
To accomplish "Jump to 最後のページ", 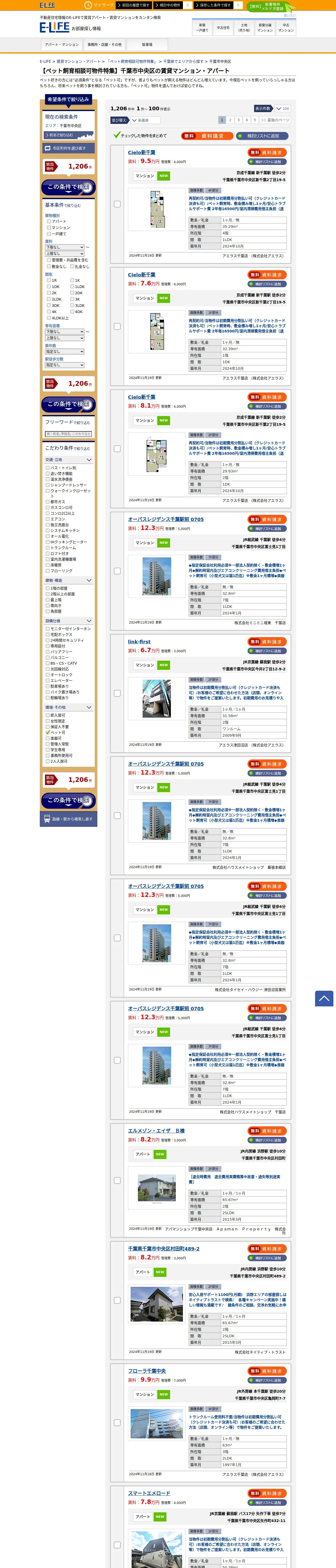I will tap(275, 120).
